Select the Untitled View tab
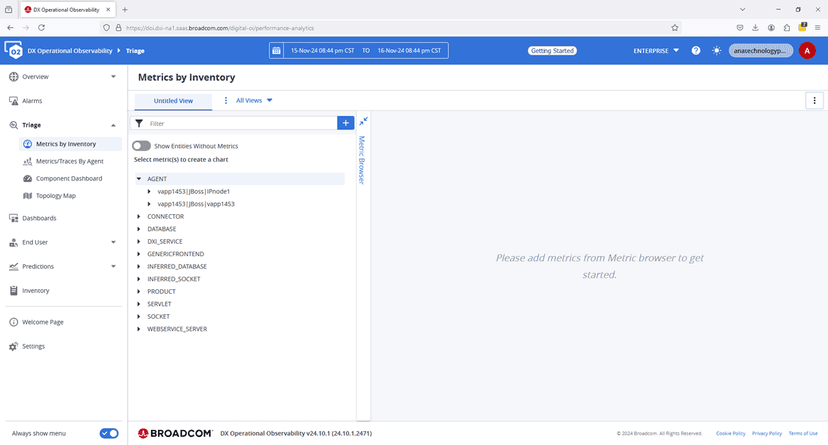The height and width of the screenshot is (445, 828). pos(174,100)
